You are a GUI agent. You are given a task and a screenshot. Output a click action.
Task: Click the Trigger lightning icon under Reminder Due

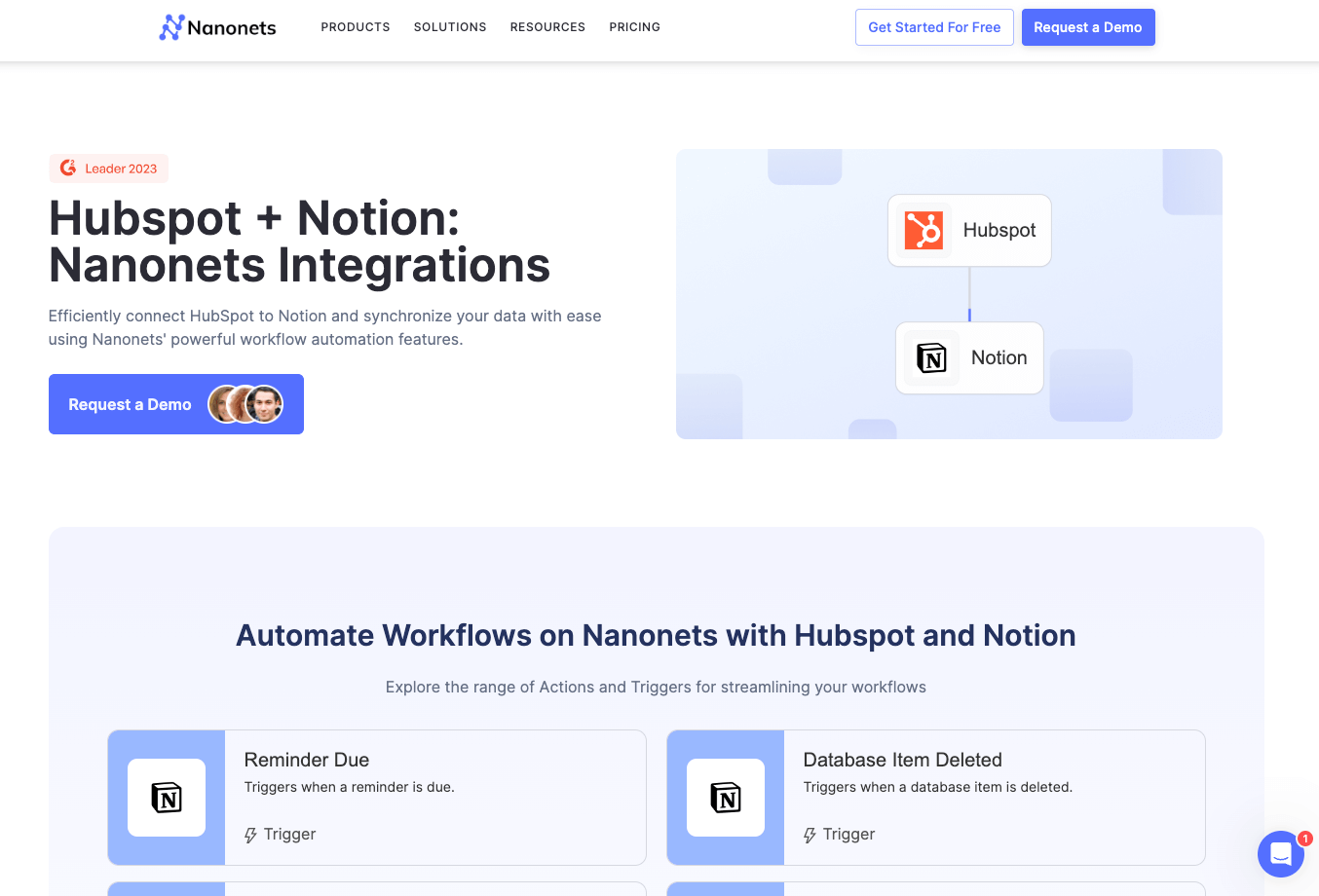point(251,835)
